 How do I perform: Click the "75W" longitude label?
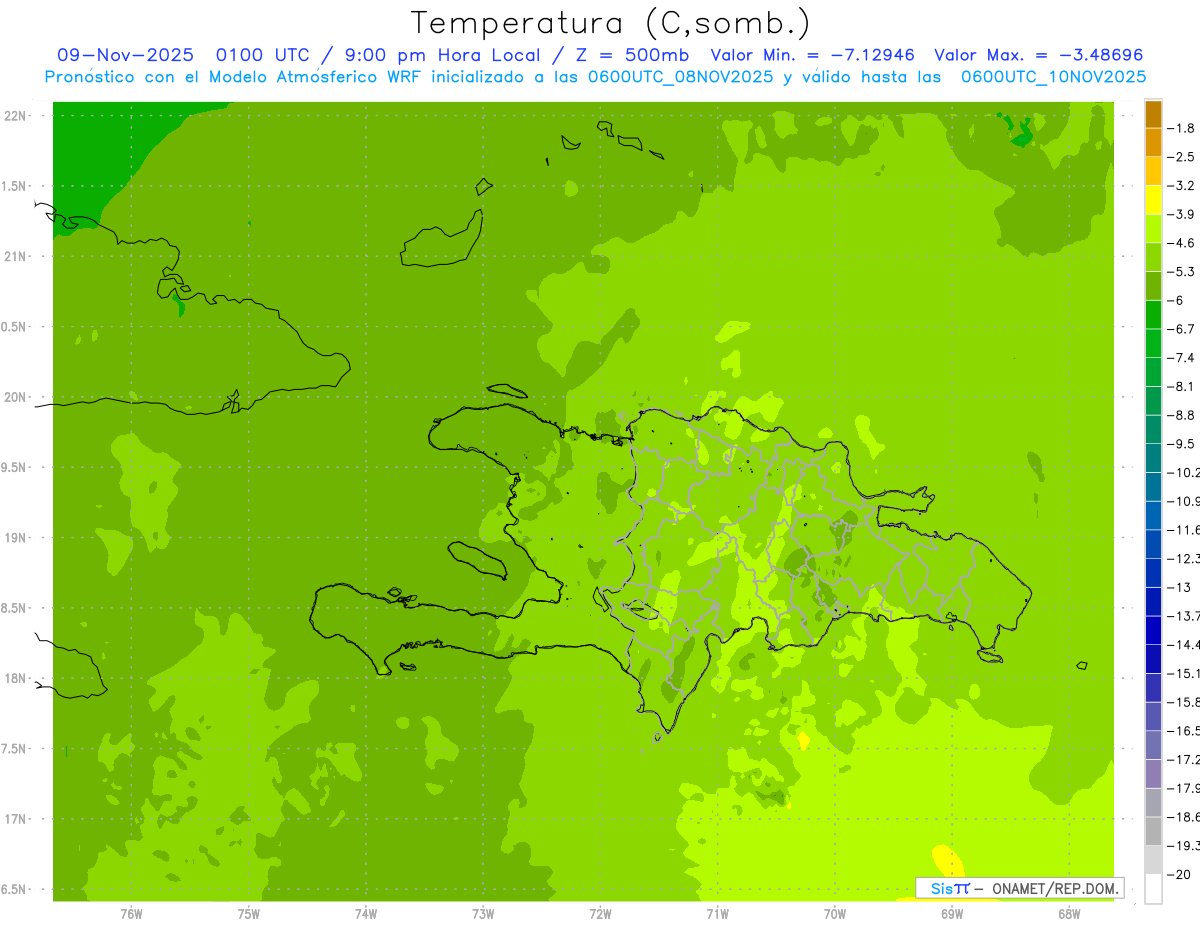249,913
